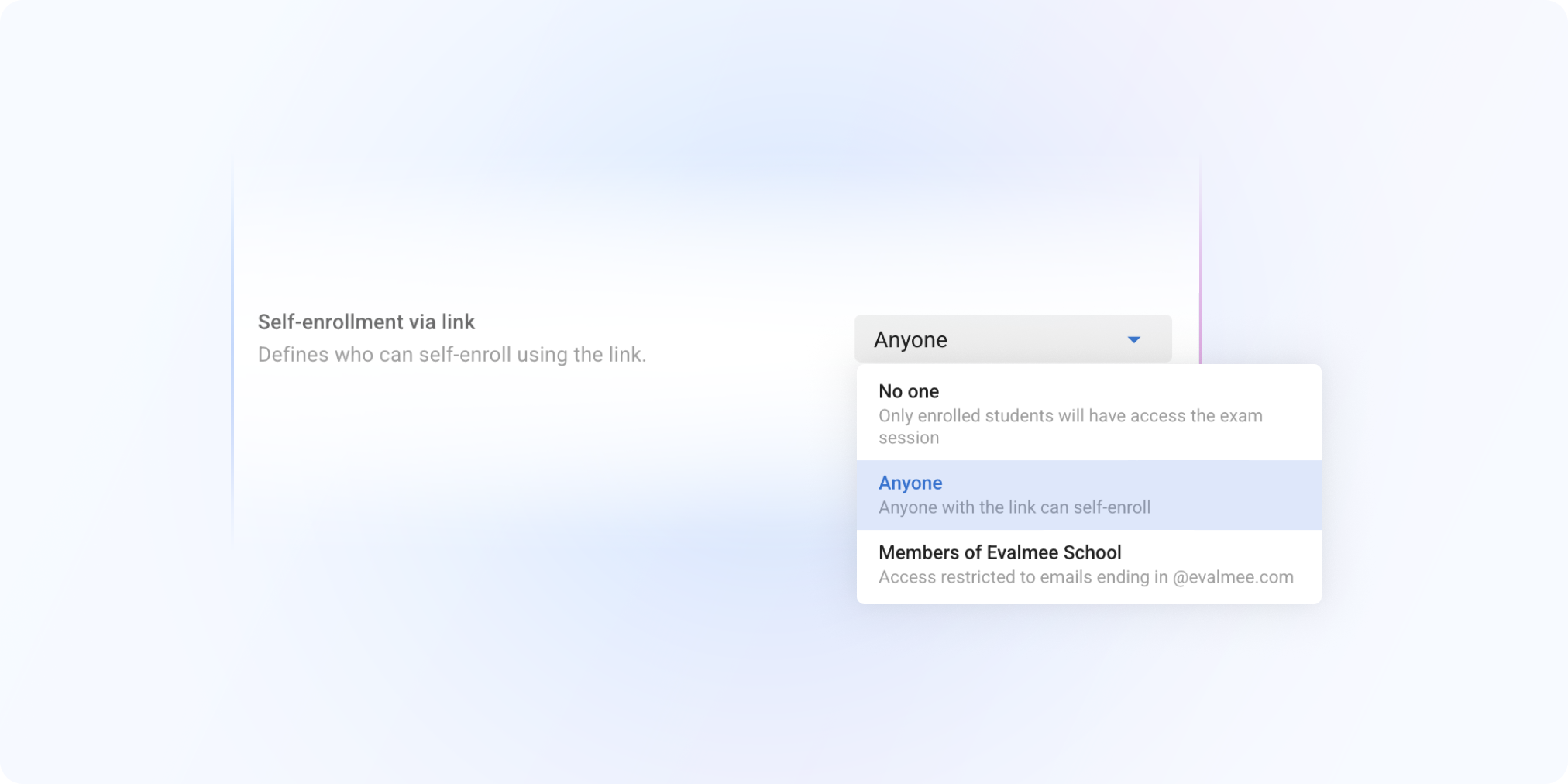The height and width of the screenshot is (784, 1568).
Task: Open the Self-enrollment via link dropdown
Action: tap(1012, 339)
